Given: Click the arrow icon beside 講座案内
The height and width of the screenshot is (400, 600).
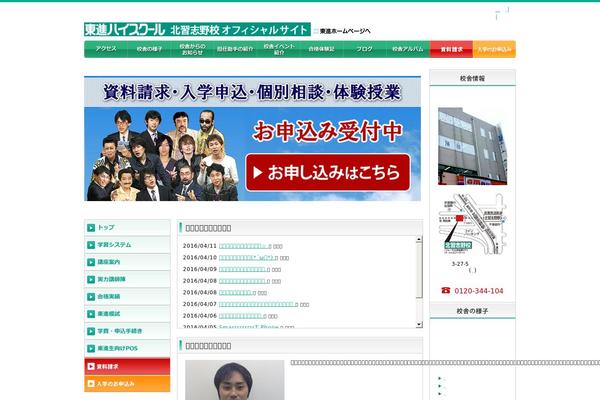Looking at the screenshot, I should point(91,262).
